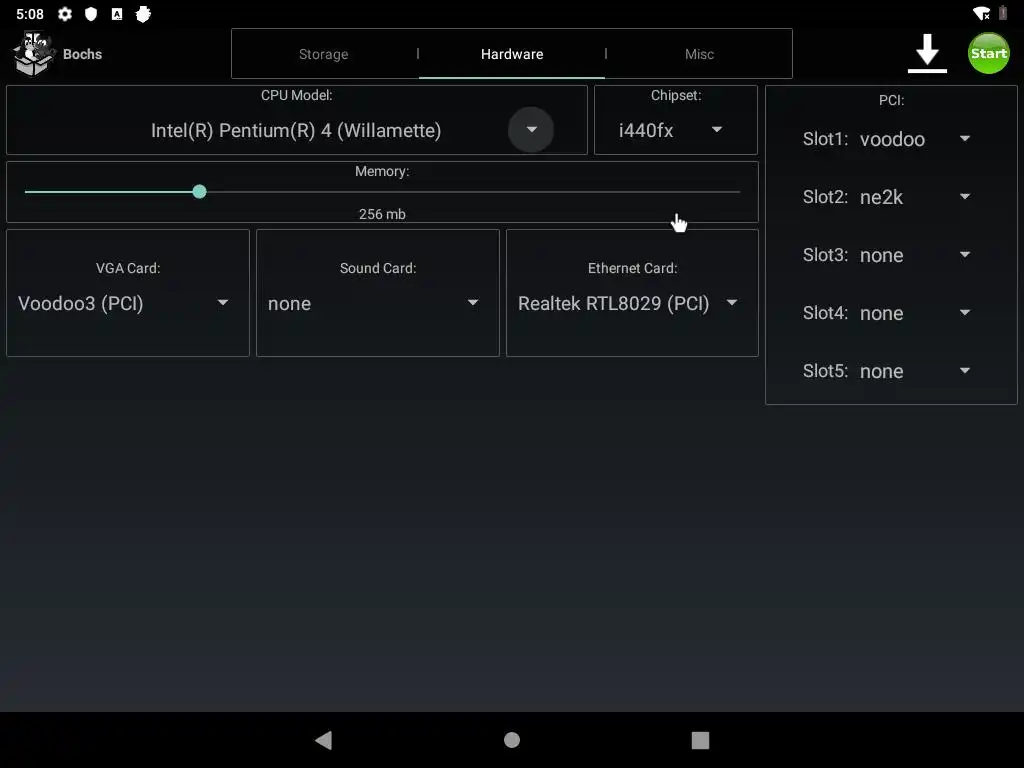Screen dimensions: 1024x768
Task: Switch to the Storage tab
Action: (323, 54)
